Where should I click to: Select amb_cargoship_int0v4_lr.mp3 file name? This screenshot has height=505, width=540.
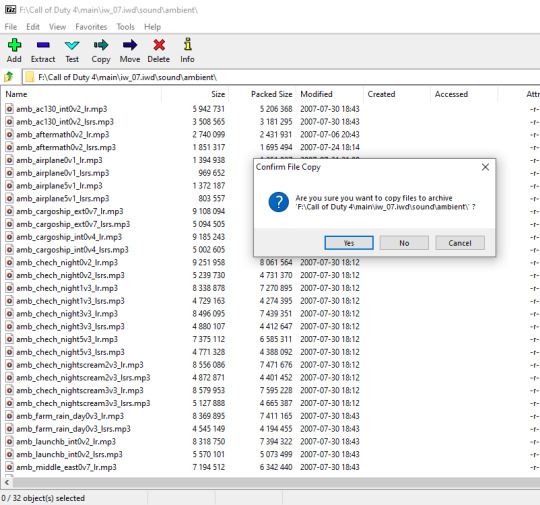(x=69, y=237)
